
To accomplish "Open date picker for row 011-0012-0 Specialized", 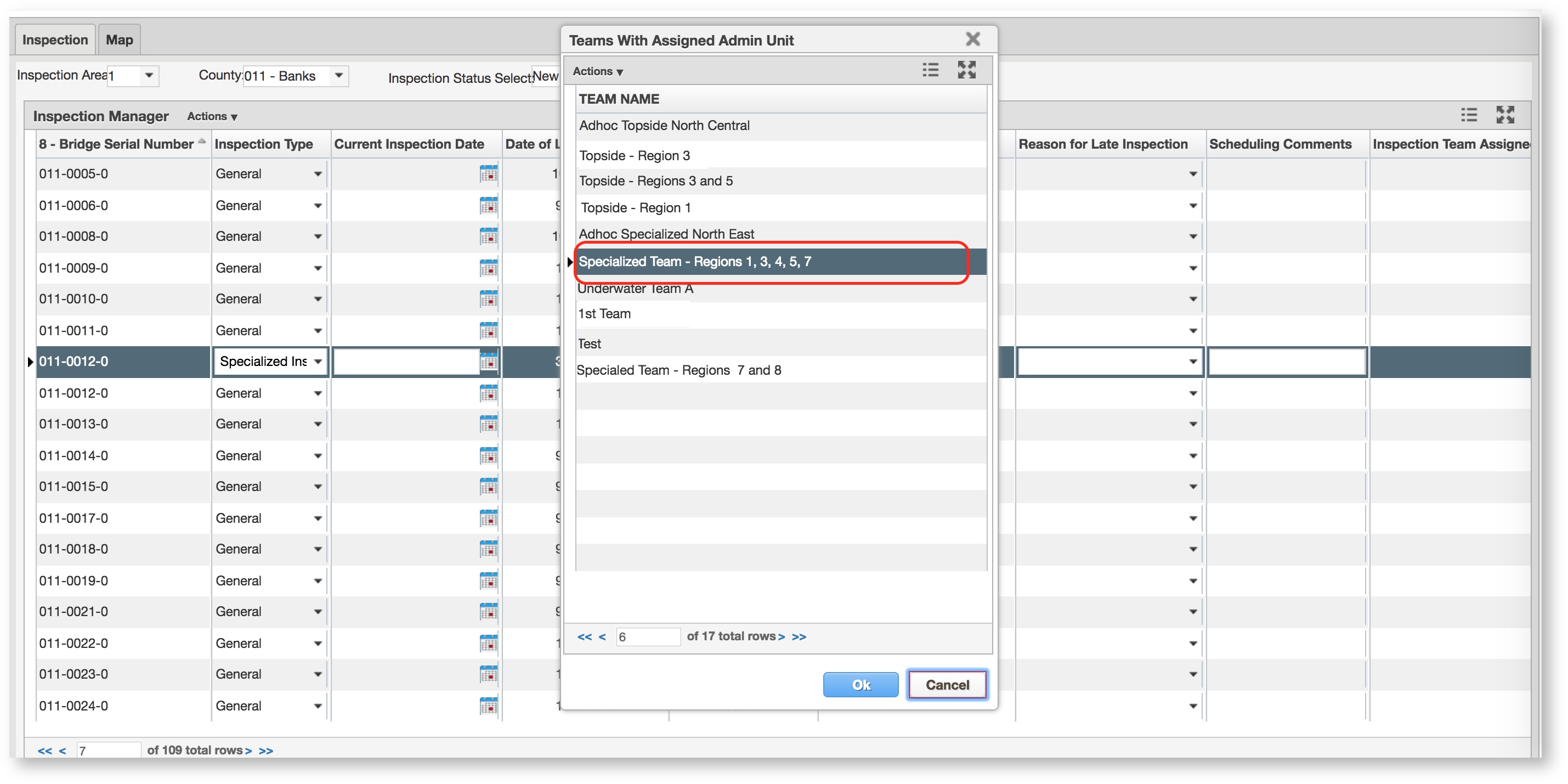I will coord(488,362).
